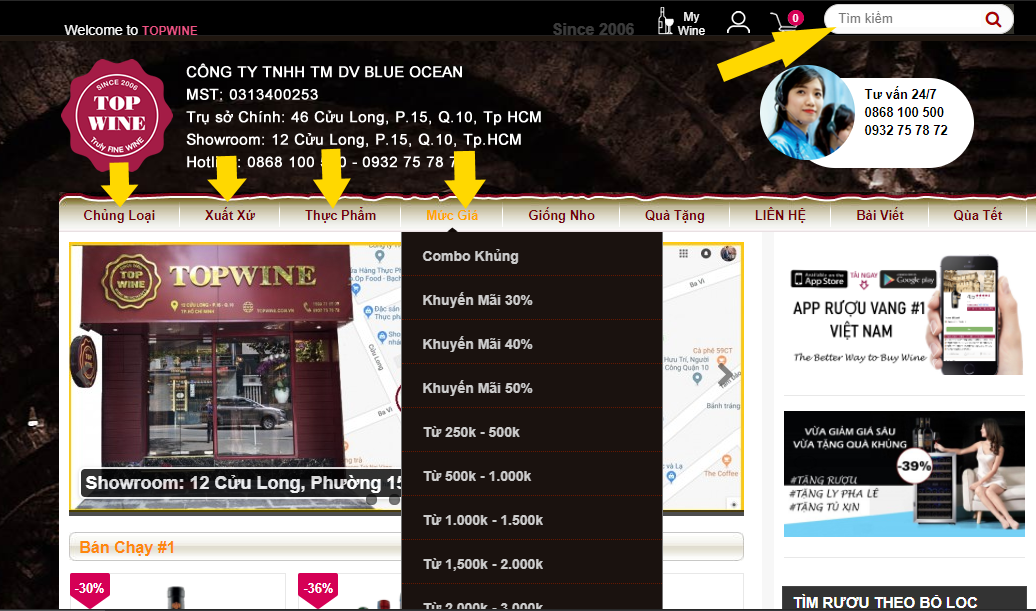
Task: Click the slider next arrow
Action: 724,374
